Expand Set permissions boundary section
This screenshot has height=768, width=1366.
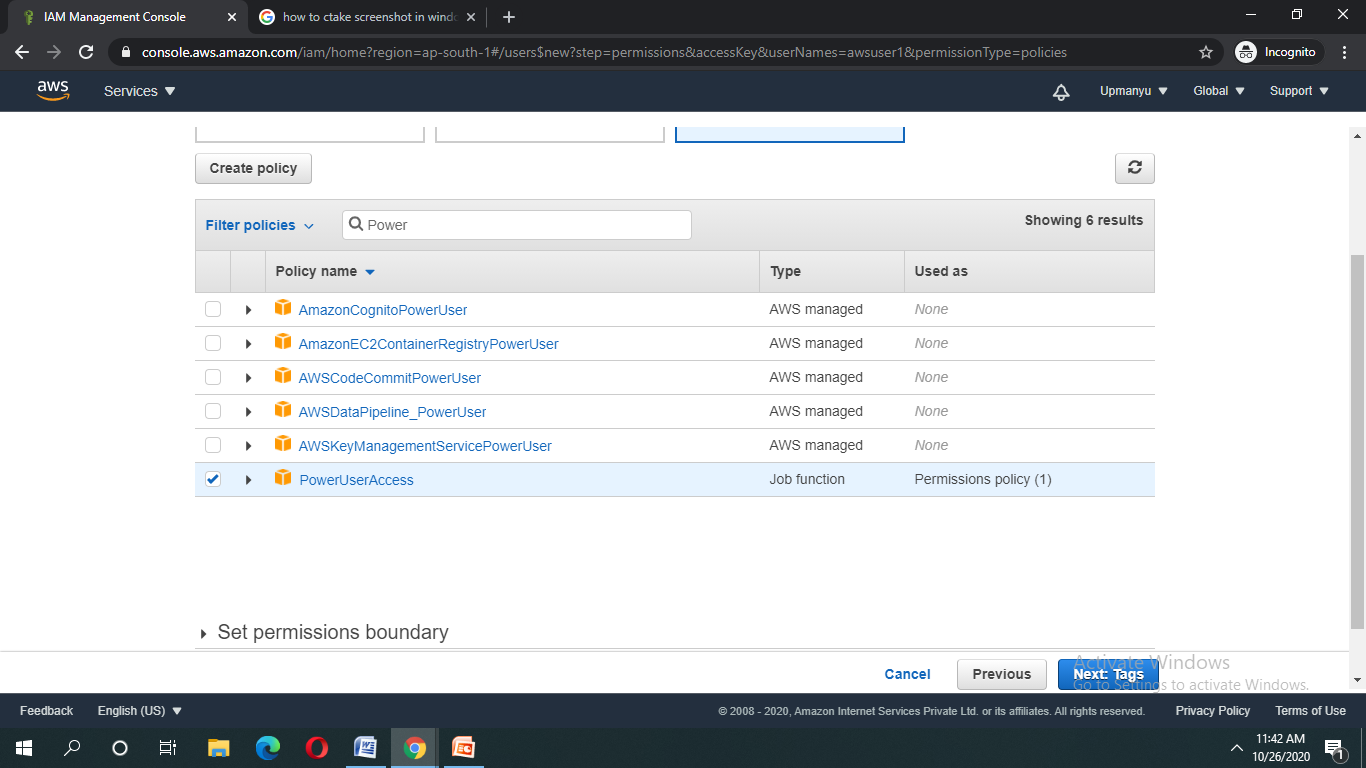(323, 632)
